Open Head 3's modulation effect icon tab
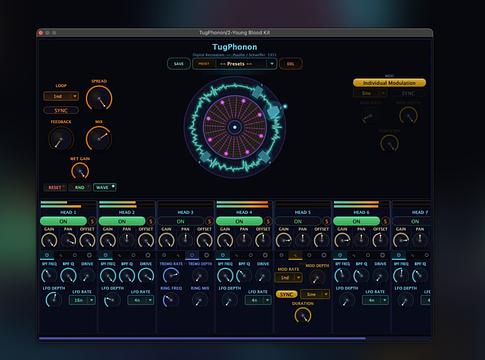485x360 pixels. 178,255
